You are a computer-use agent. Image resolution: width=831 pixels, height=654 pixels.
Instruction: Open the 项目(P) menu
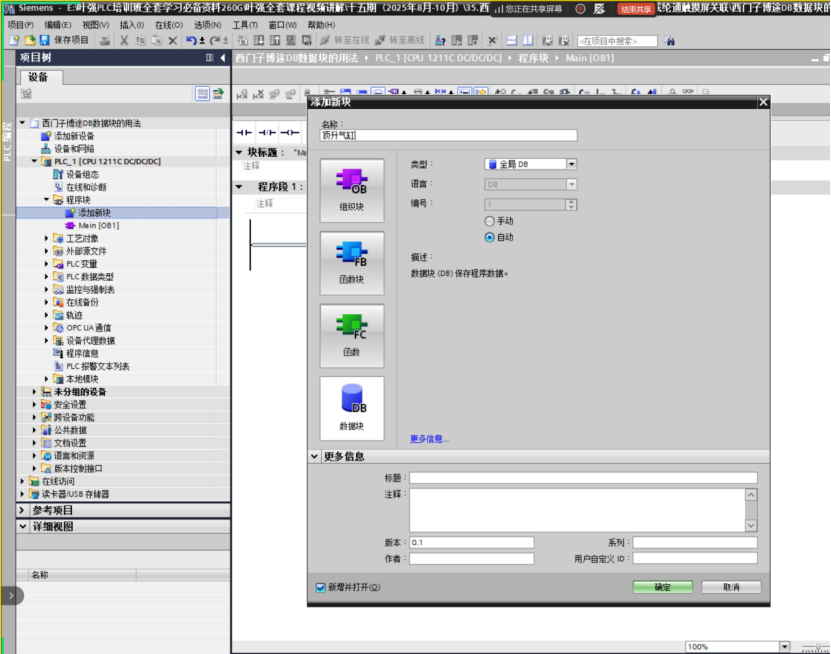click(x=20, y=25)
